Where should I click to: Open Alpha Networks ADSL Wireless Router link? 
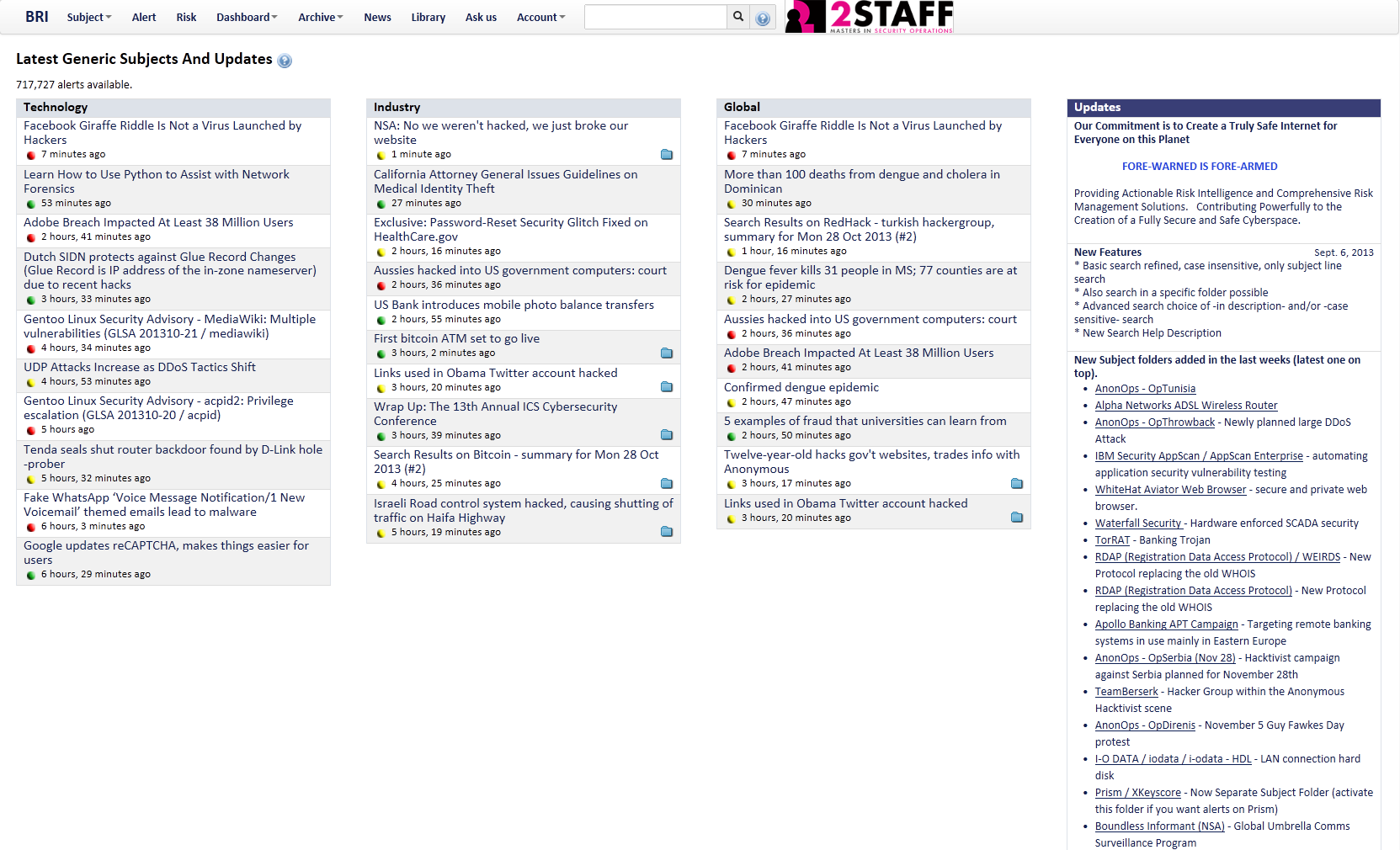point(1186,406)
